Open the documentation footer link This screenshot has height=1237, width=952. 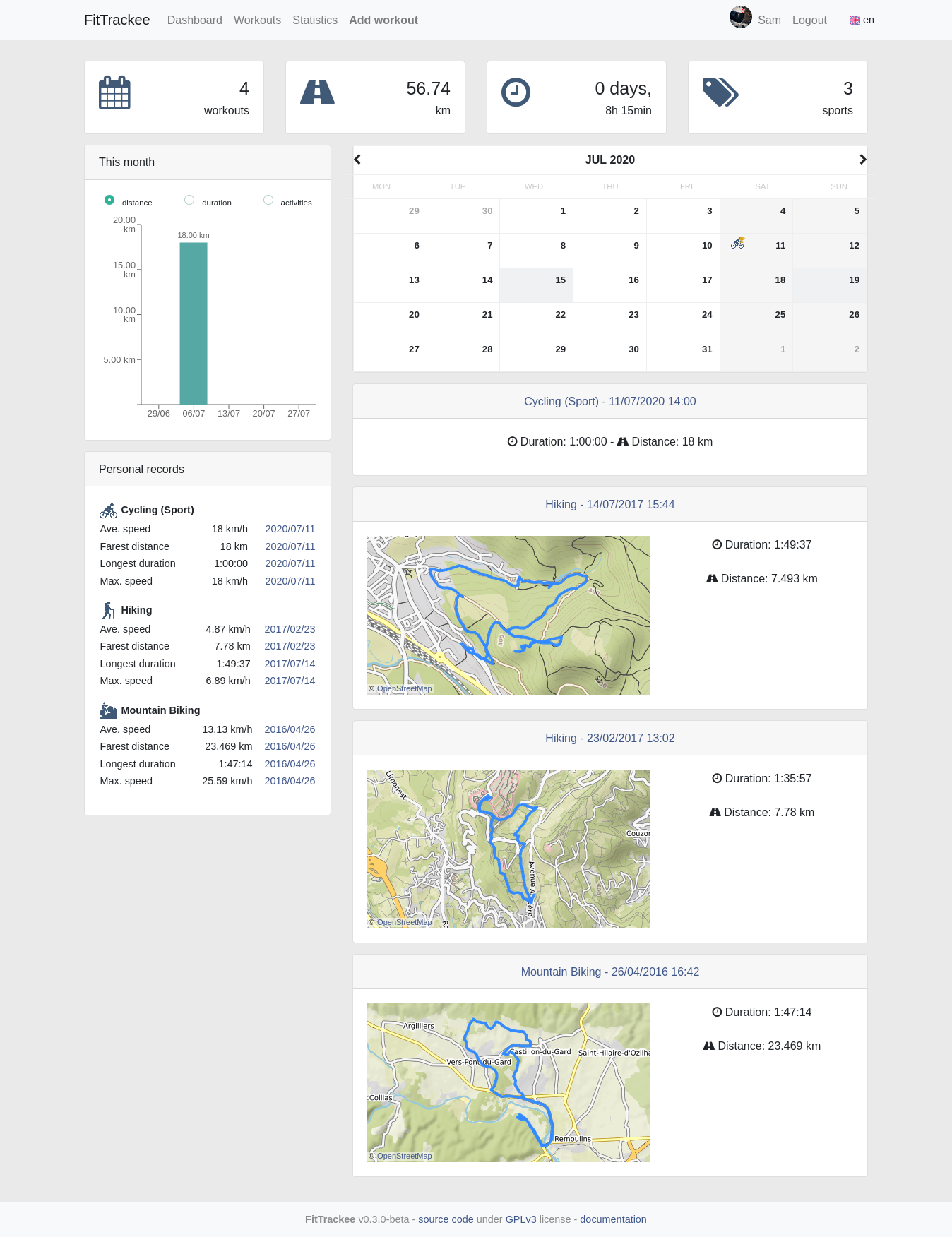point(613,1219)
